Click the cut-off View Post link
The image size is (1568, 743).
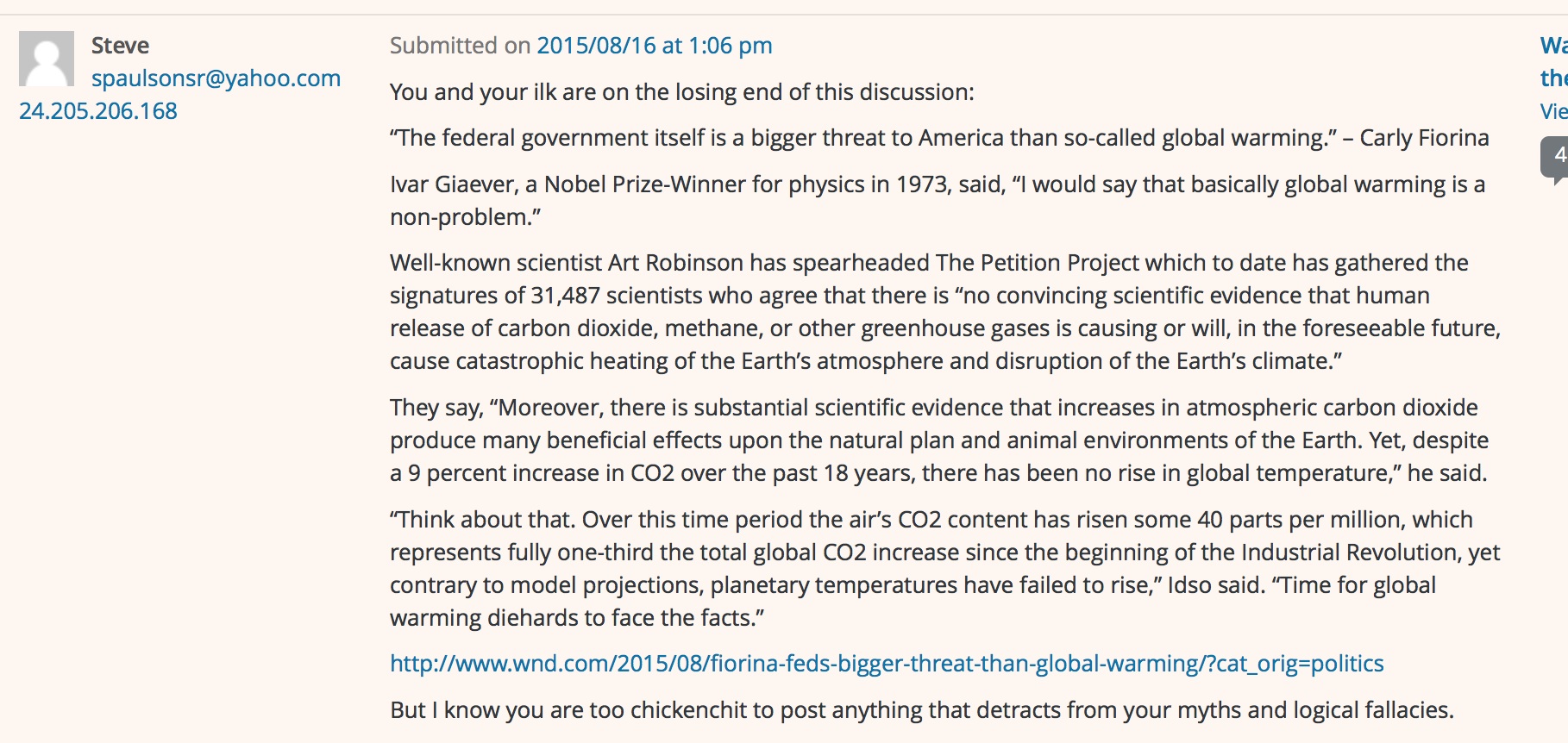(x=1553, y=111)
